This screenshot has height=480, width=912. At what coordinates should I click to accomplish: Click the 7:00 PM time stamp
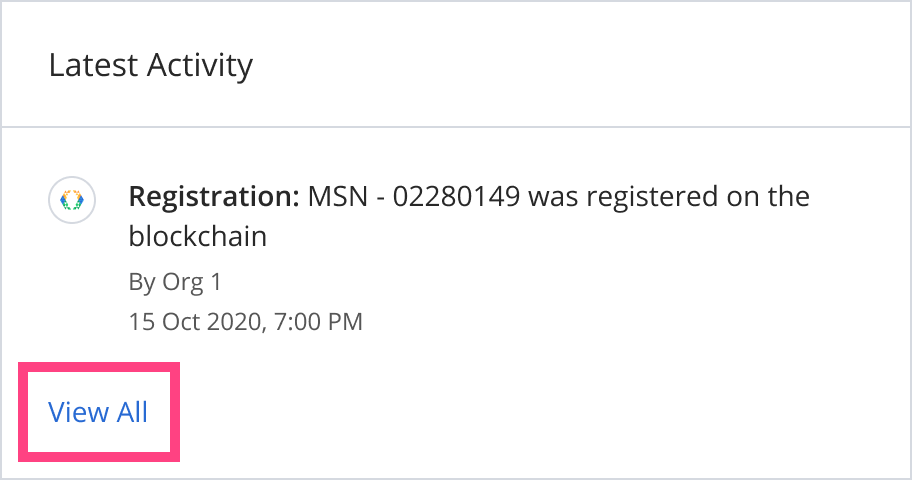pyautogui.click(x=318, y=322)
